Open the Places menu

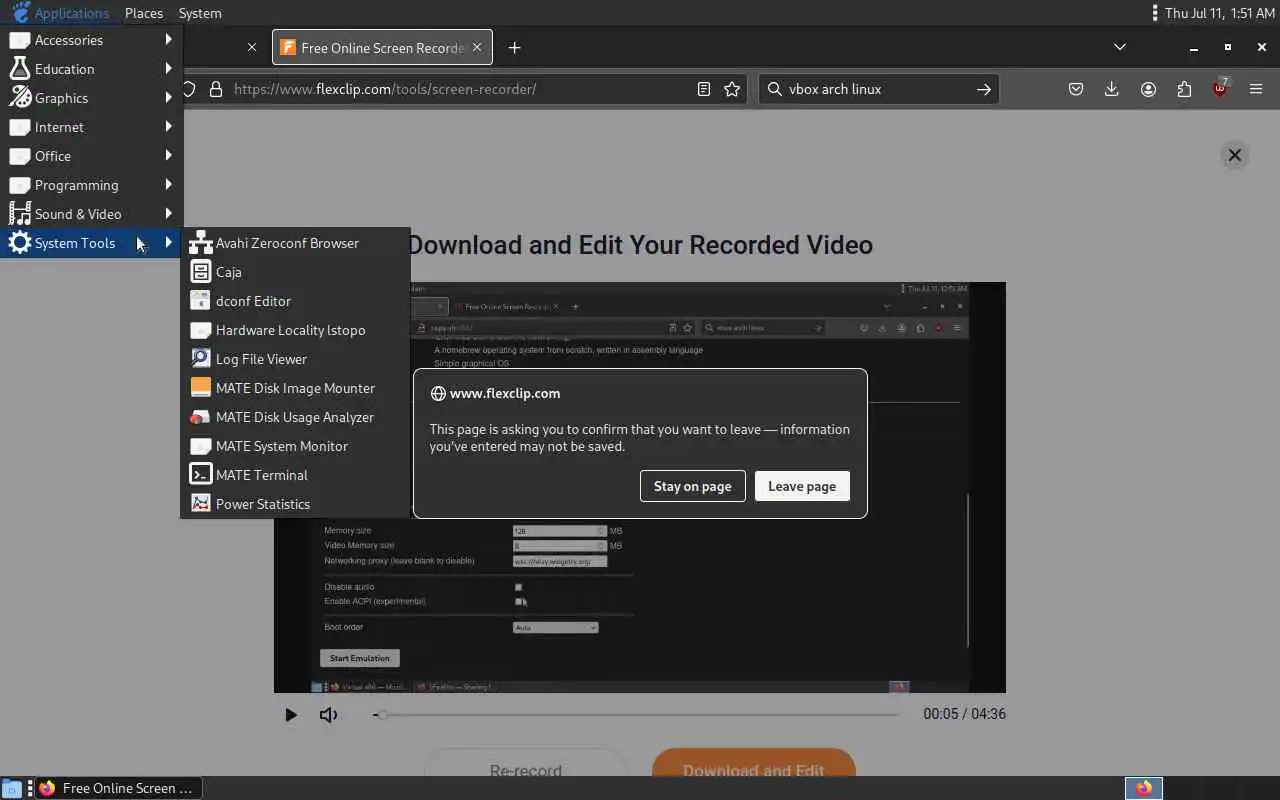coord(144,13)
